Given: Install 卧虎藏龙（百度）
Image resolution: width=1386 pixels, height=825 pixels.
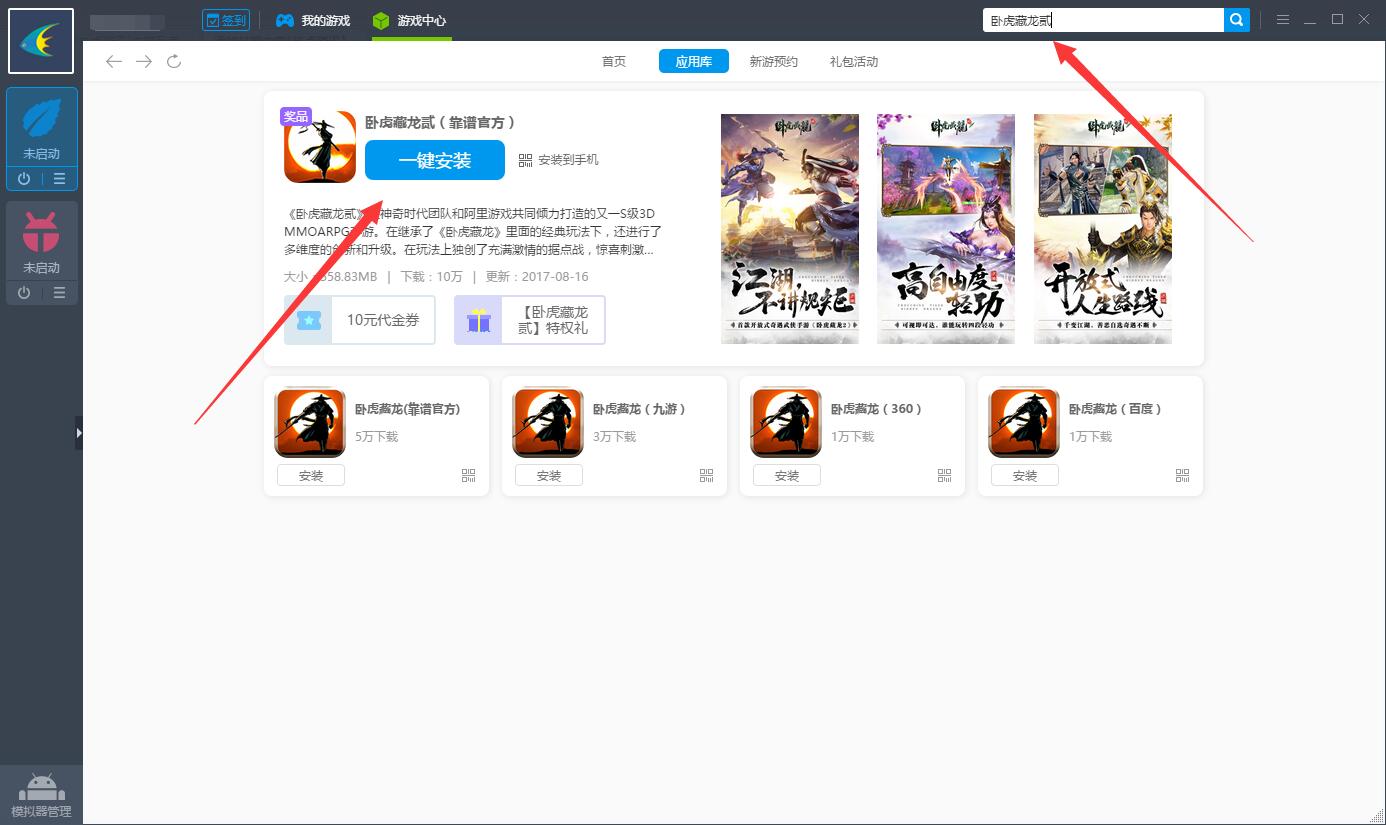Looking at the screenshot, I should point(1025,476).
